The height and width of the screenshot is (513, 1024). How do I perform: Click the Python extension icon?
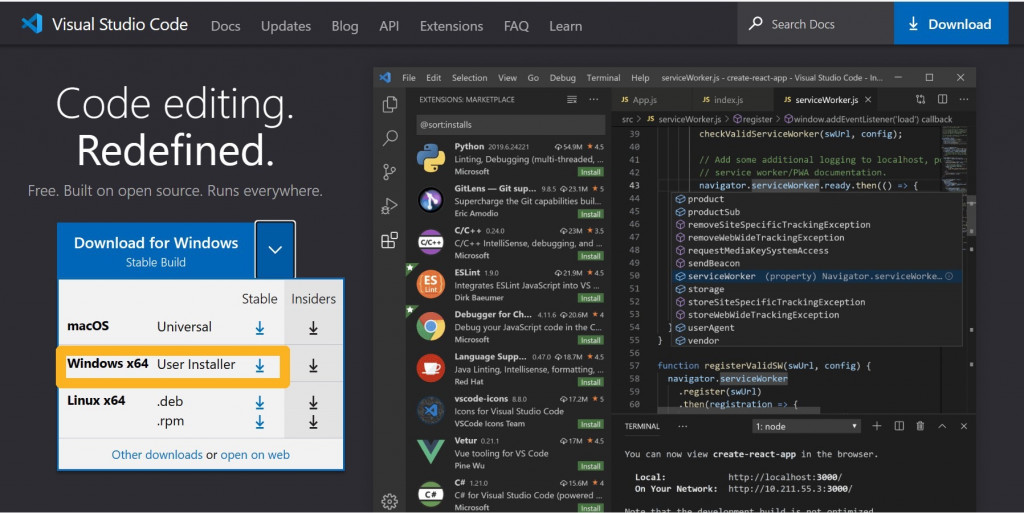431,159
